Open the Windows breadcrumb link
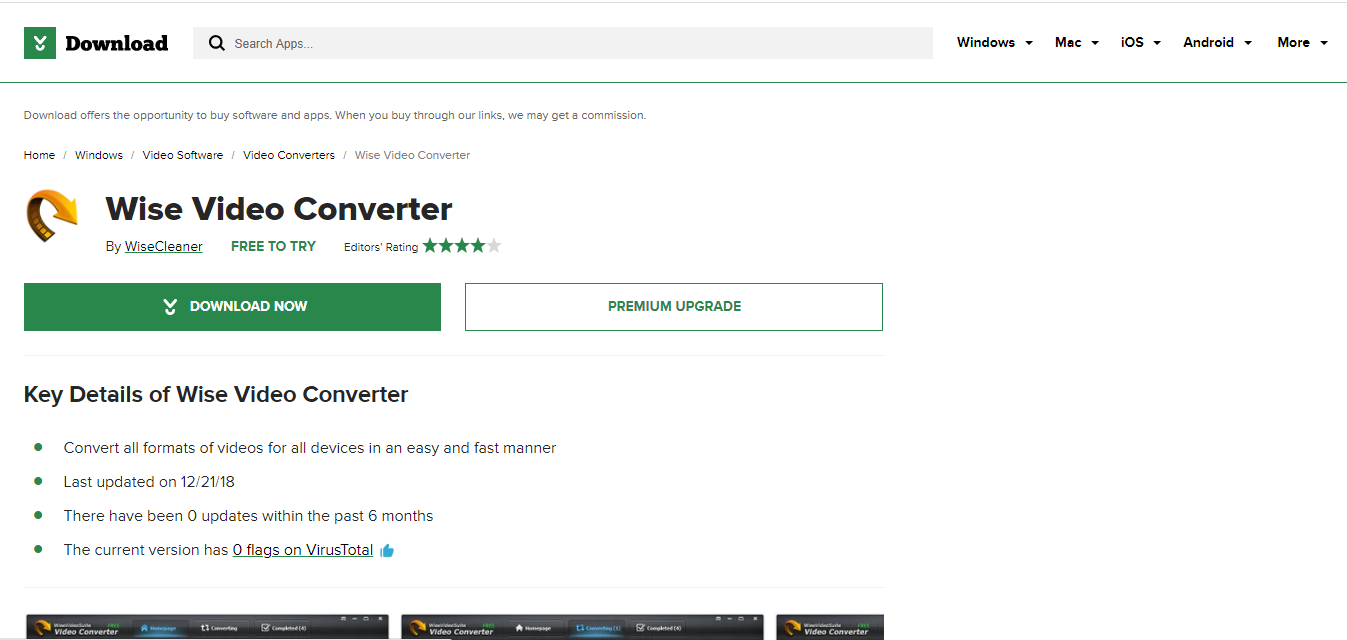1347x640 pixels. pos(99,155)
